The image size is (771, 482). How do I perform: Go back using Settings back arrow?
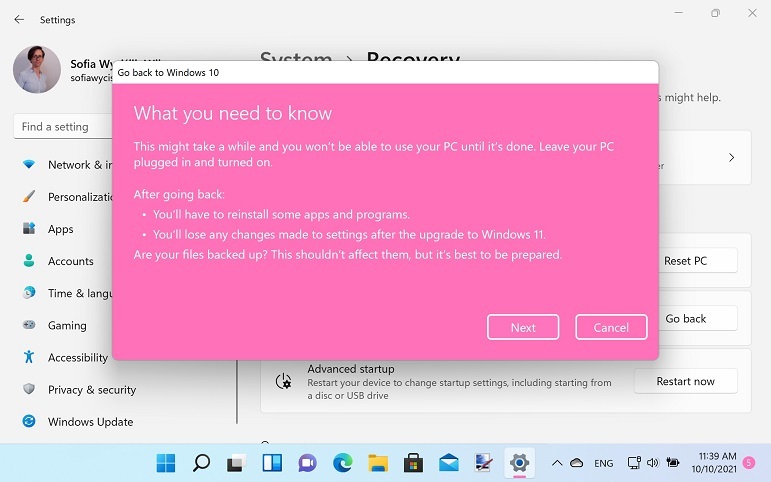point(19,20)
